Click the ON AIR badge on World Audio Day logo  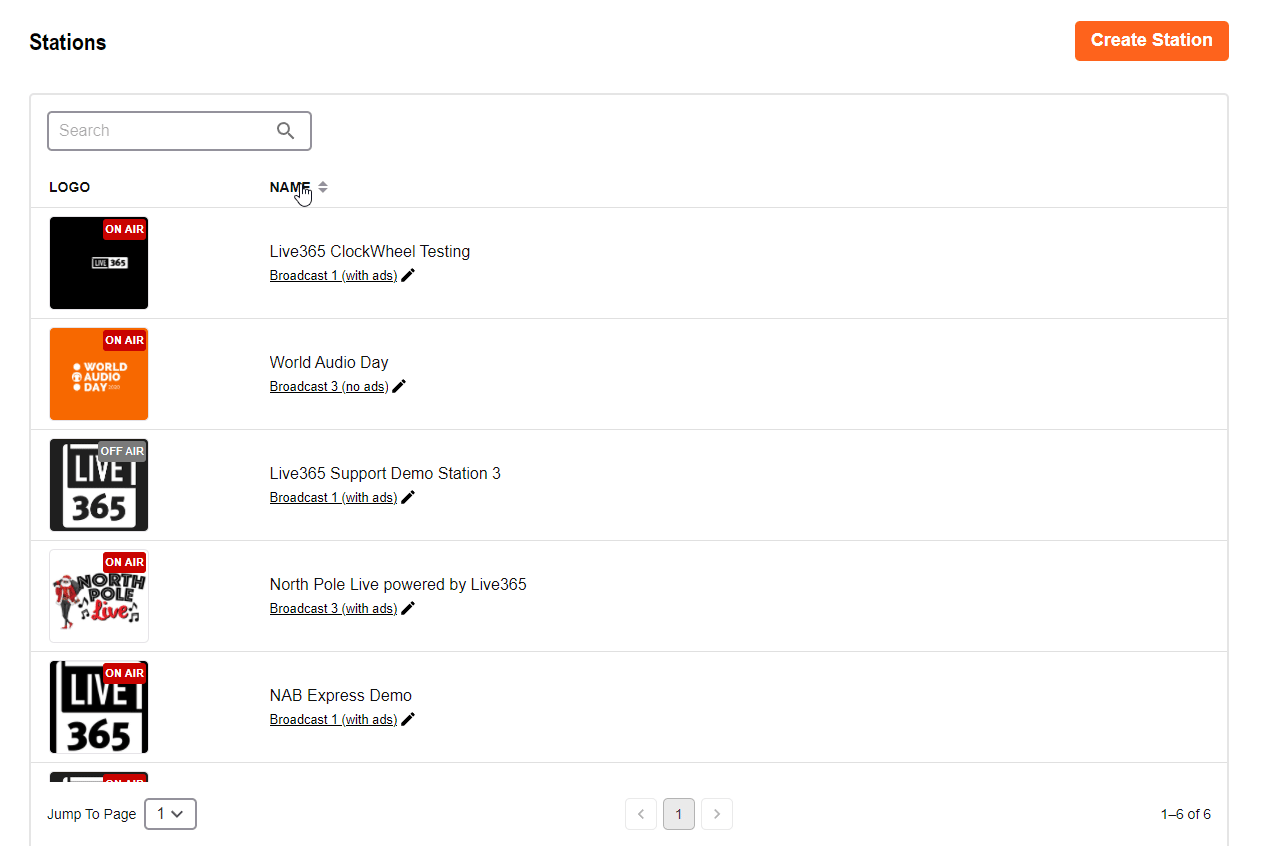click(124, 339)
